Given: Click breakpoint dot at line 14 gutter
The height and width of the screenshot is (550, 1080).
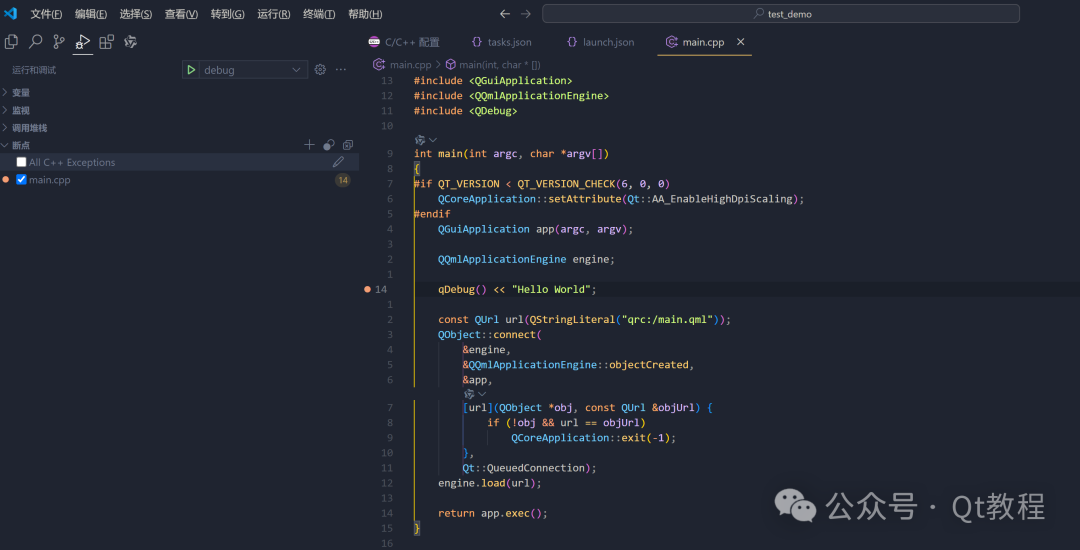Looking at the screenshot, I should point(367,289).
